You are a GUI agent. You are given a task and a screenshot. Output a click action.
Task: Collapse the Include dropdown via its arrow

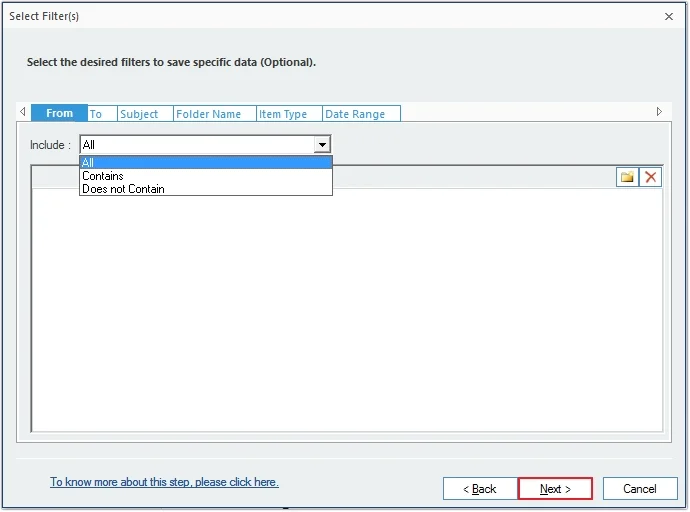click(x=322, y=145)
